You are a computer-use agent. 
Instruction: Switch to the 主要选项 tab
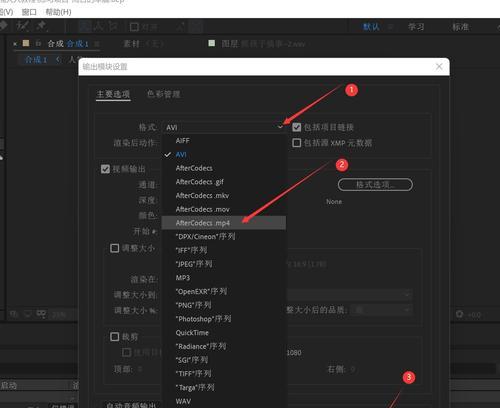pos(113,94)
